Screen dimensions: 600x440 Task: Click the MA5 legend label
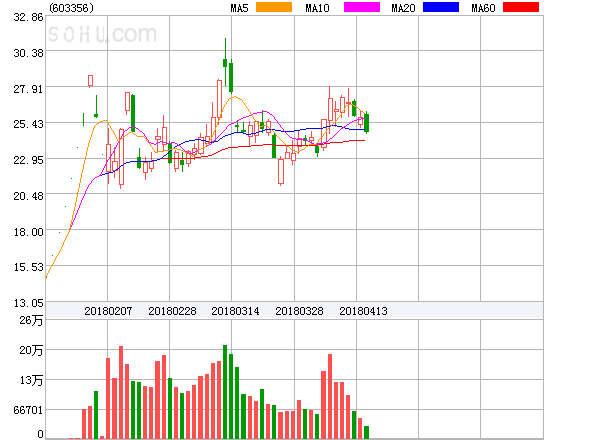(x=239, y=8)
